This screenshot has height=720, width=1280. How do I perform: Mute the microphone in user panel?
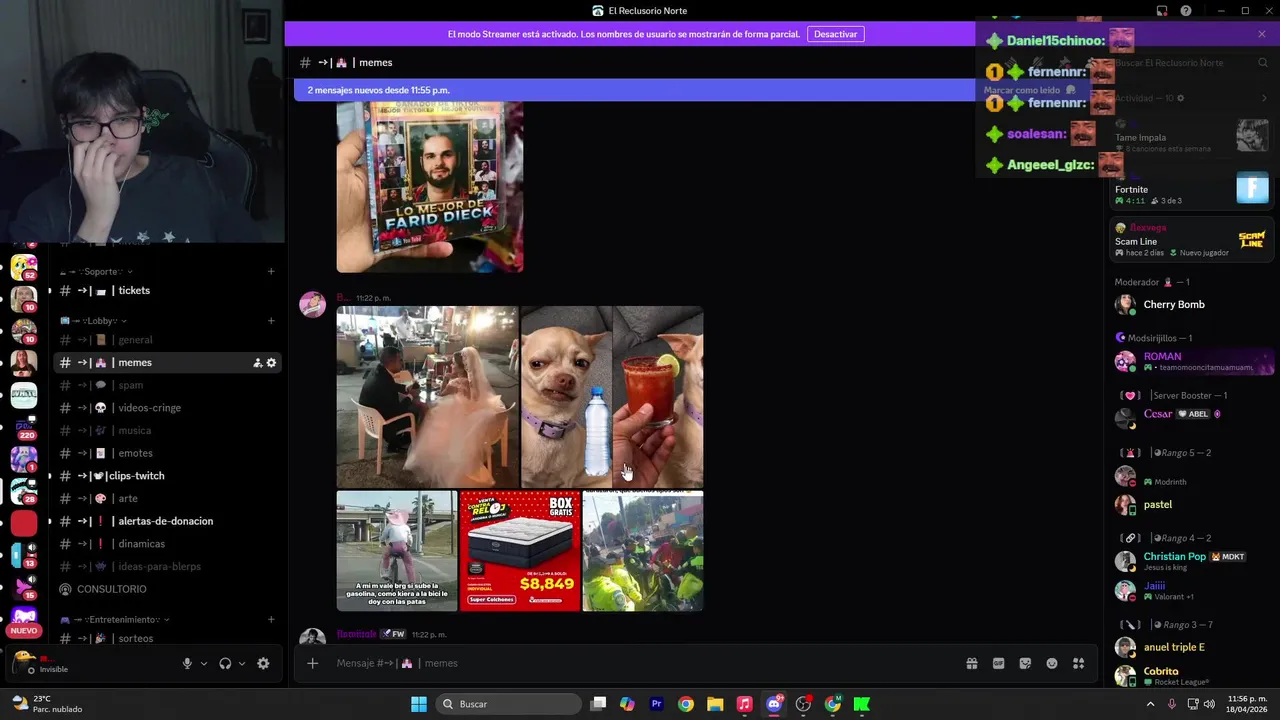187,663
